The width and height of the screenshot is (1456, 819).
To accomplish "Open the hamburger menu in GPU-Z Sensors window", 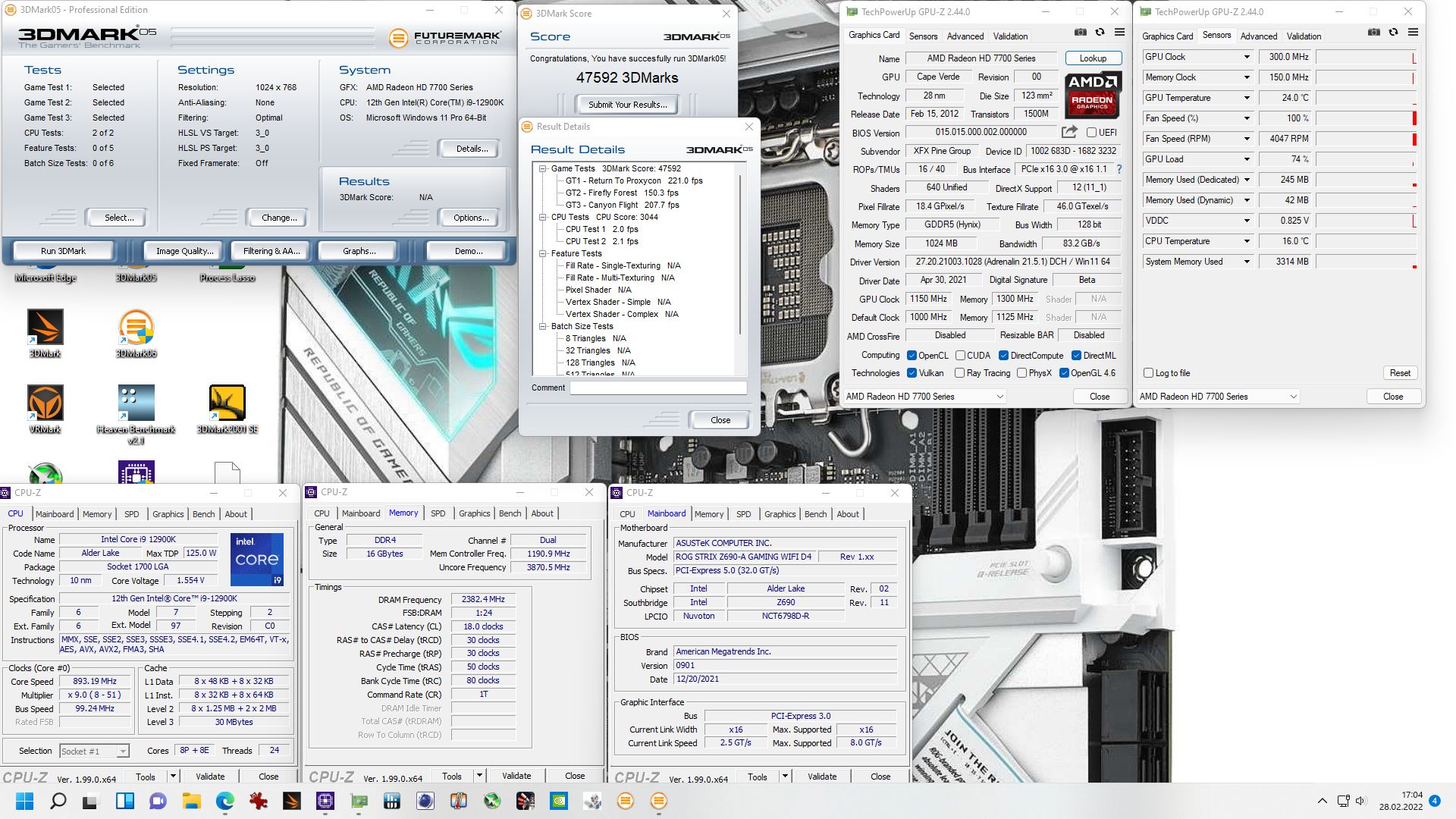I will tap(1413, 33).
